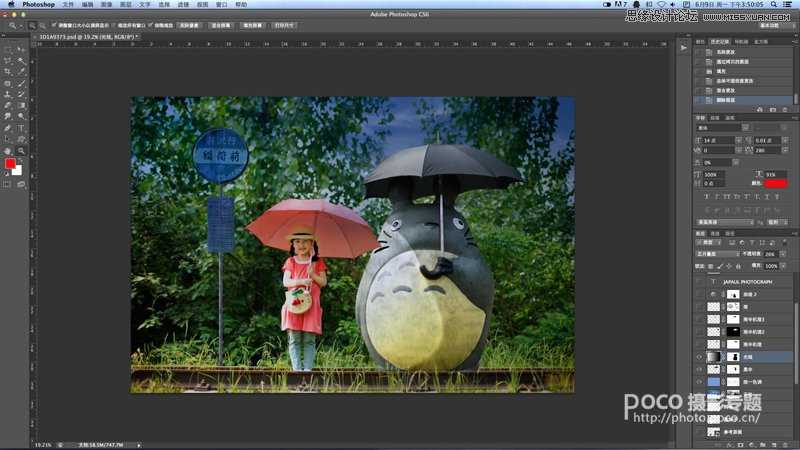
Task: Open the 文件 menu
Action: pos(67,4)
